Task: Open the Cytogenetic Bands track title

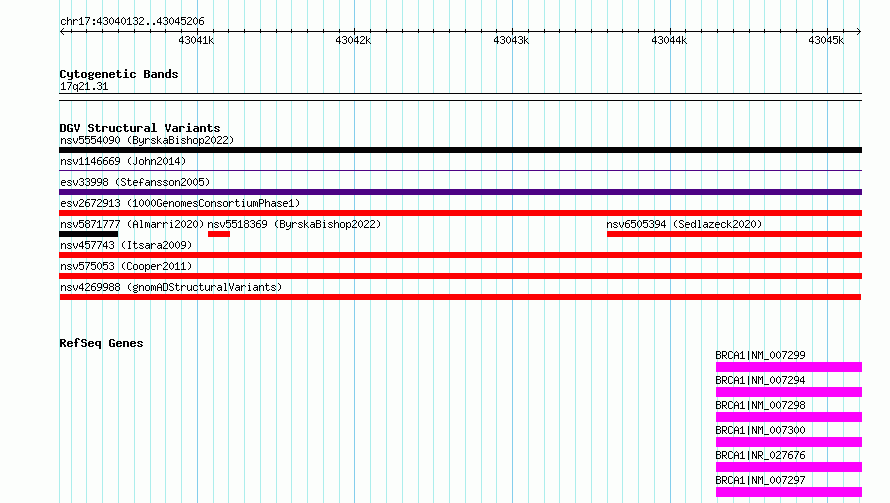Action: pyautogui.click(x=119, y=74)
